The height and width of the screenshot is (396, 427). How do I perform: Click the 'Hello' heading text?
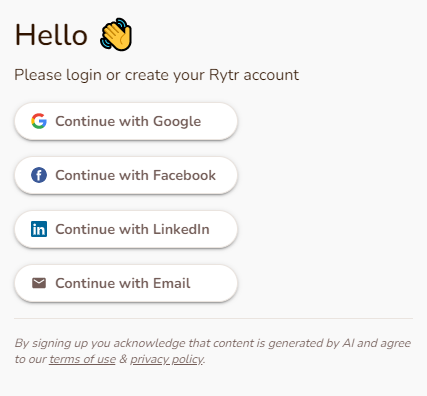click(x=51, y=35)
